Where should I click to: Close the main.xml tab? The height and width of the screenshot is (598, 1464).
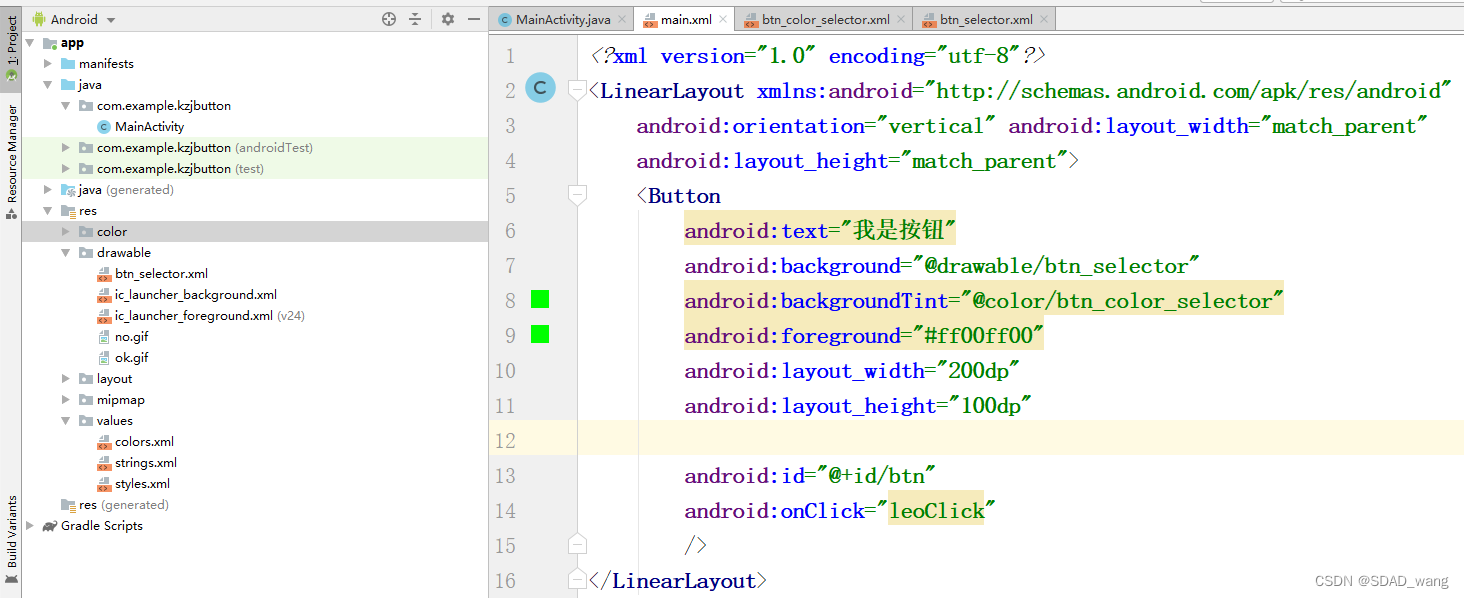pos(725,19)
